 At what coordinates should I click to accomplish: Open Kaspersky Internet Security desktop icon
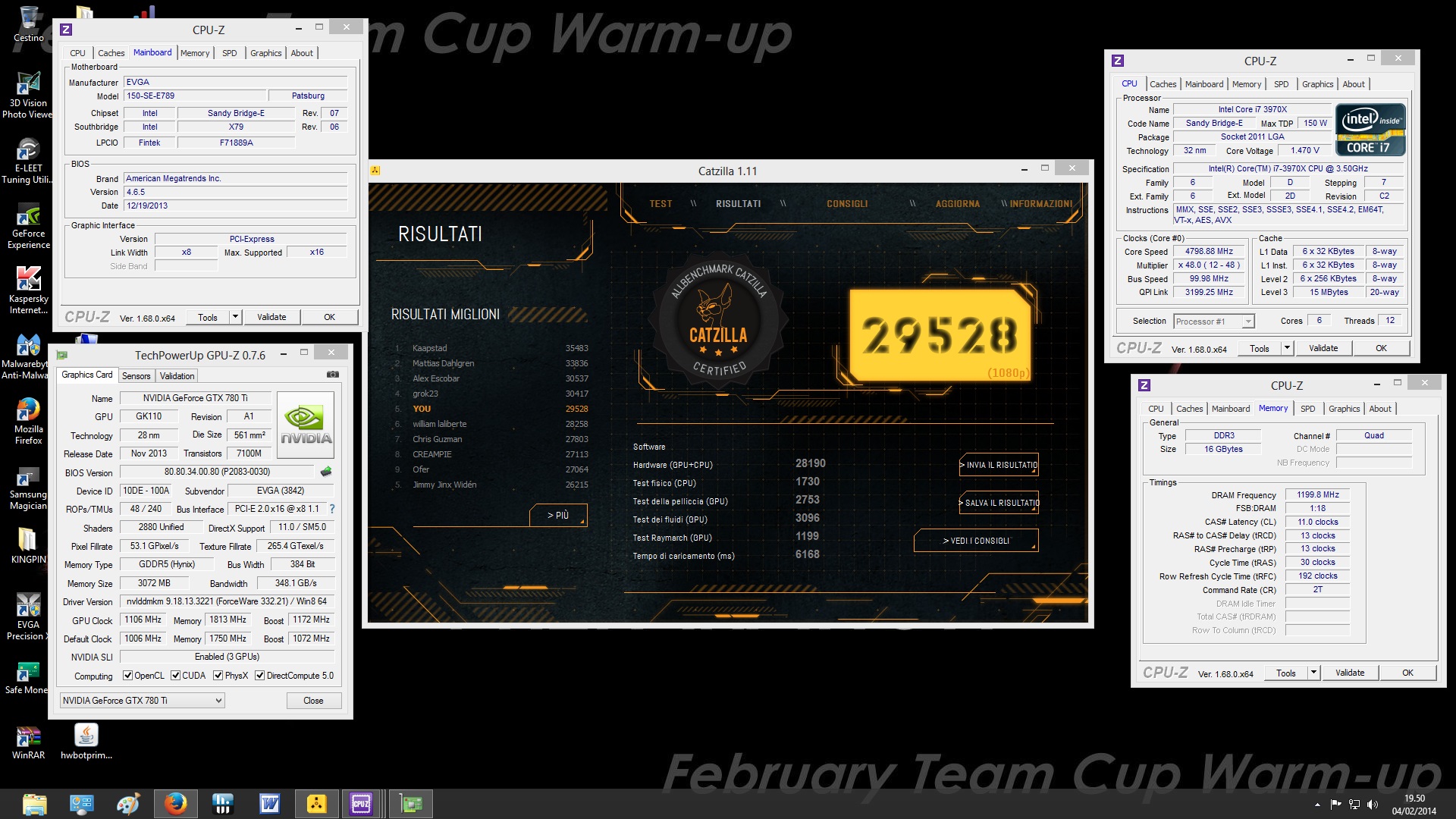point(28,291)
